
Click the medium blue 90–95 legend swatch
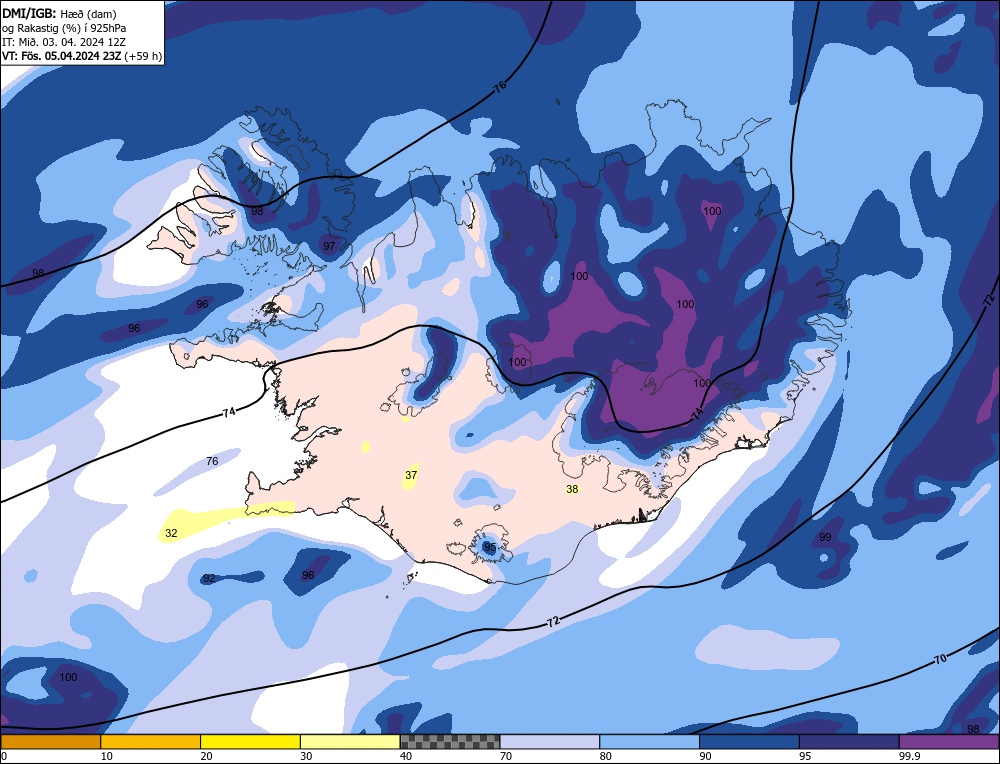(749, 742)
